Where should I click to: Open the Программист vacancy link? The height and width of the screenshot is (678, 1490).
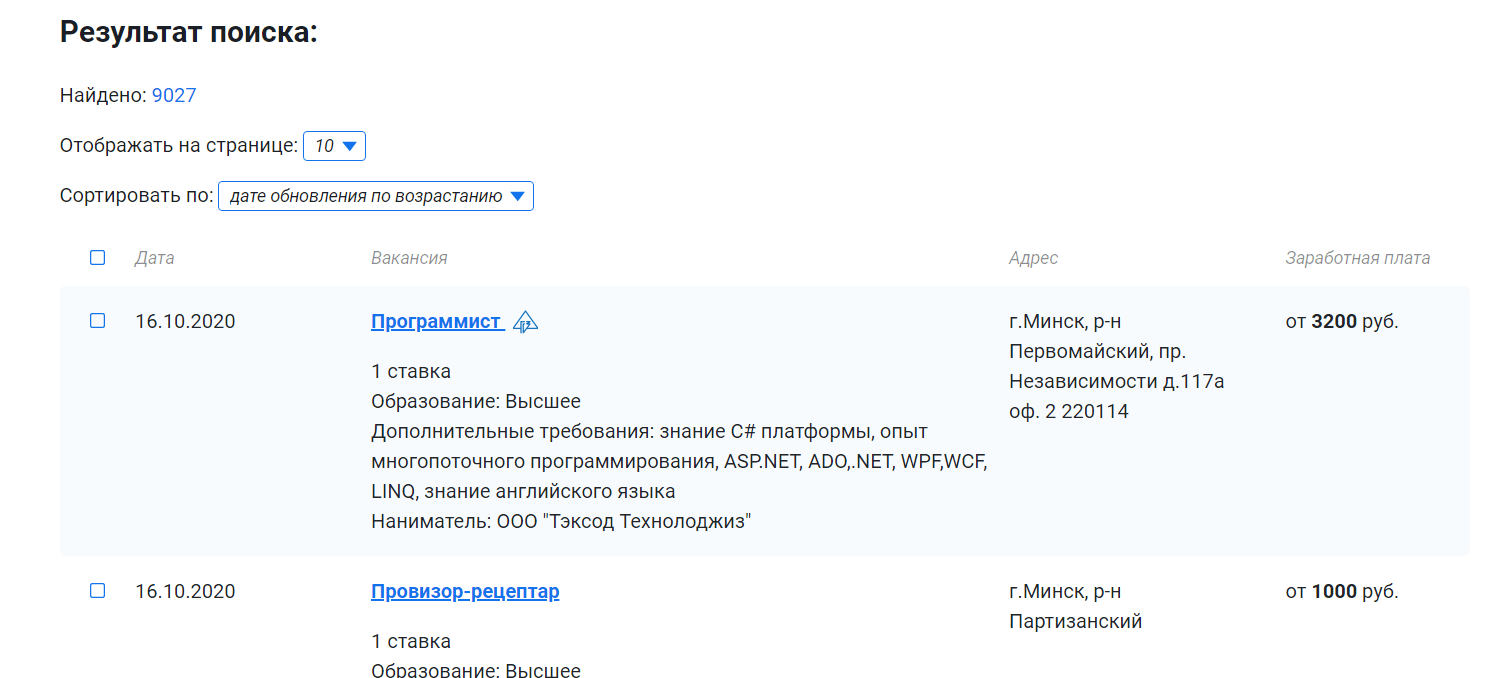pos(436,322)
